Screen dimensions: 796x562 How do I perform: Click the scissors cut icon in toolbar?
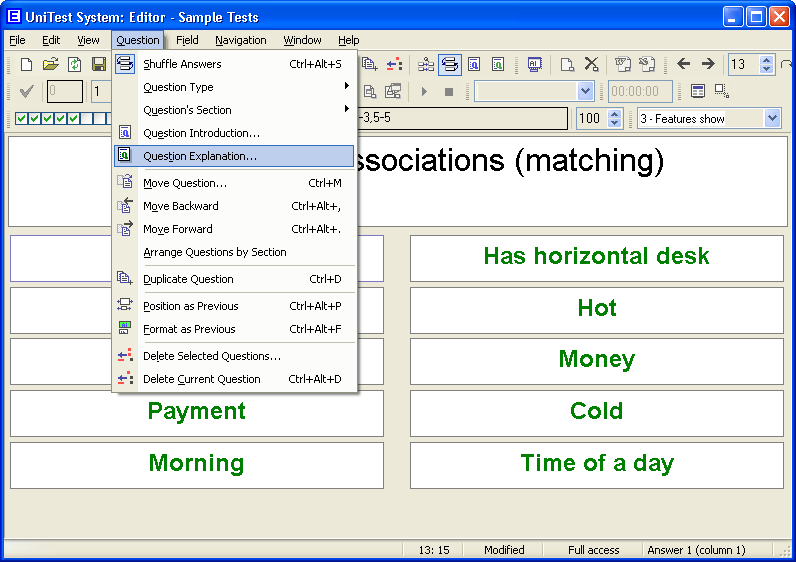pos(592,64)
